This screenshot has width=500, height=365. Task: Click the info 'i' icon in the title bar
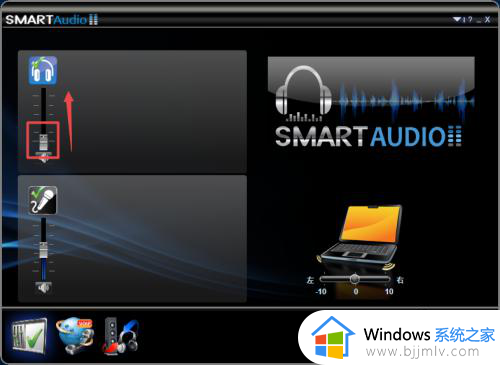coord(464,20)
